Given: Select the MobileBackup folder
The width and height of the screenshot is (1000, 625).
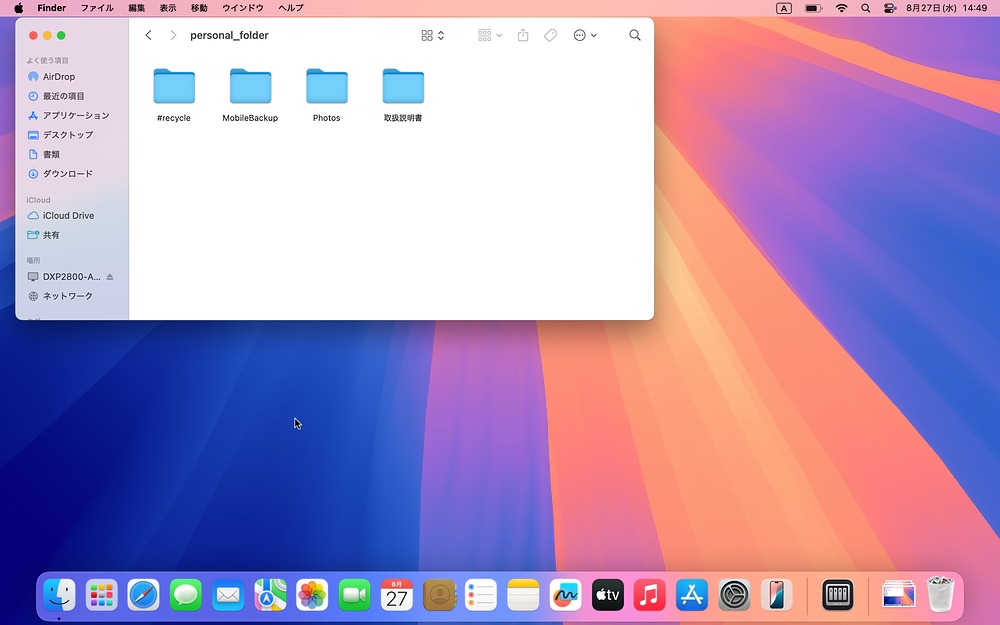Looking at the screenshot, I should point(250,88).
